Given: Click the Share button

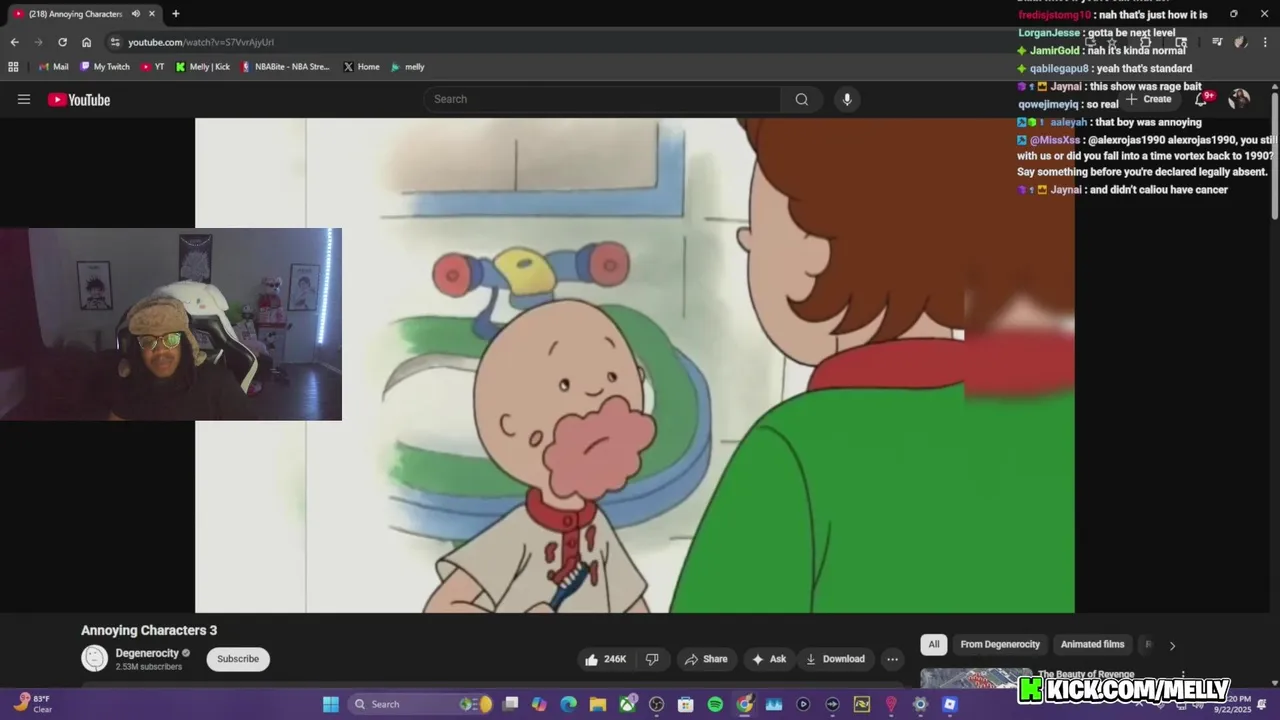Looking at the screenshot, I should tap(705, 659).
